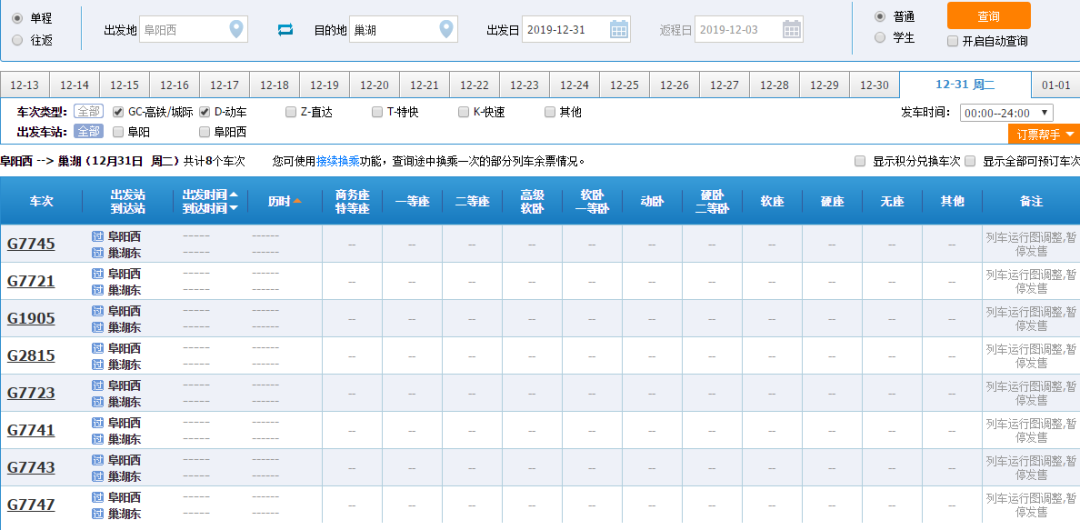Viewport: 1080px width, 530px height.
Task: Open the calendar icon for 出发日
Action: click(619, 30)
